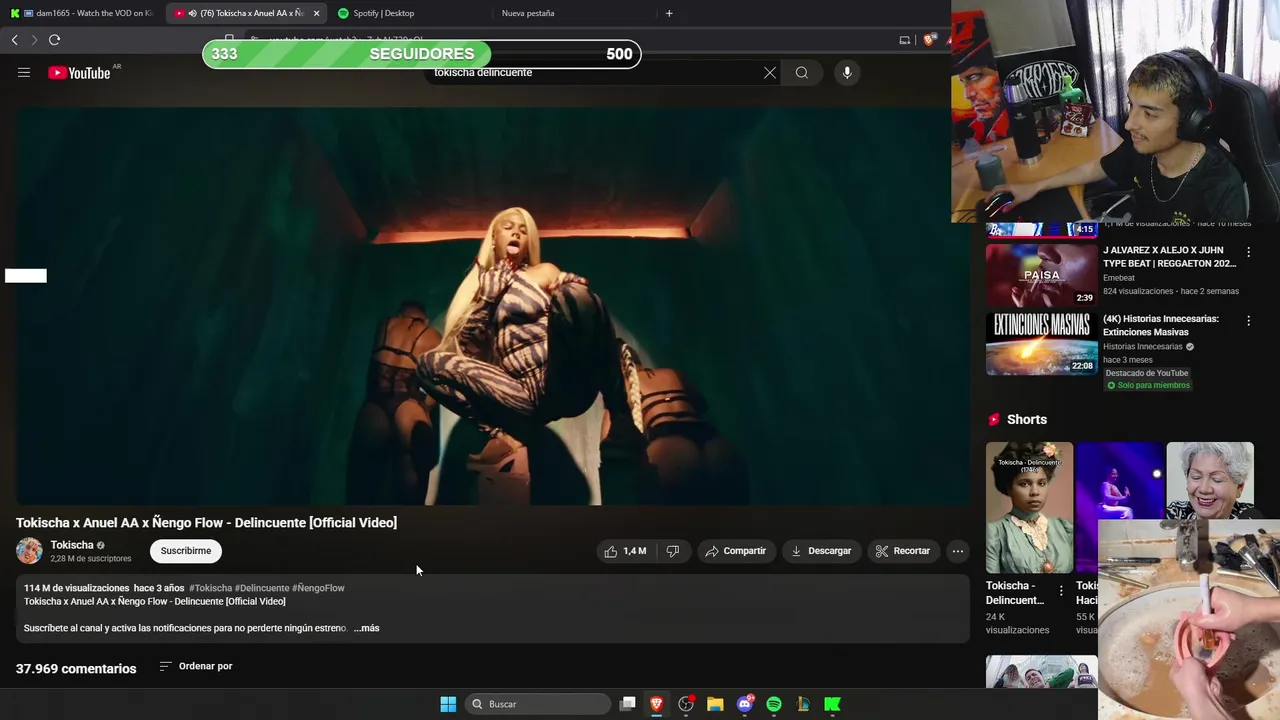1280x720 pixels.
Task: Open more actions ellipsis beside Recortar
Action: coord(958,551)
